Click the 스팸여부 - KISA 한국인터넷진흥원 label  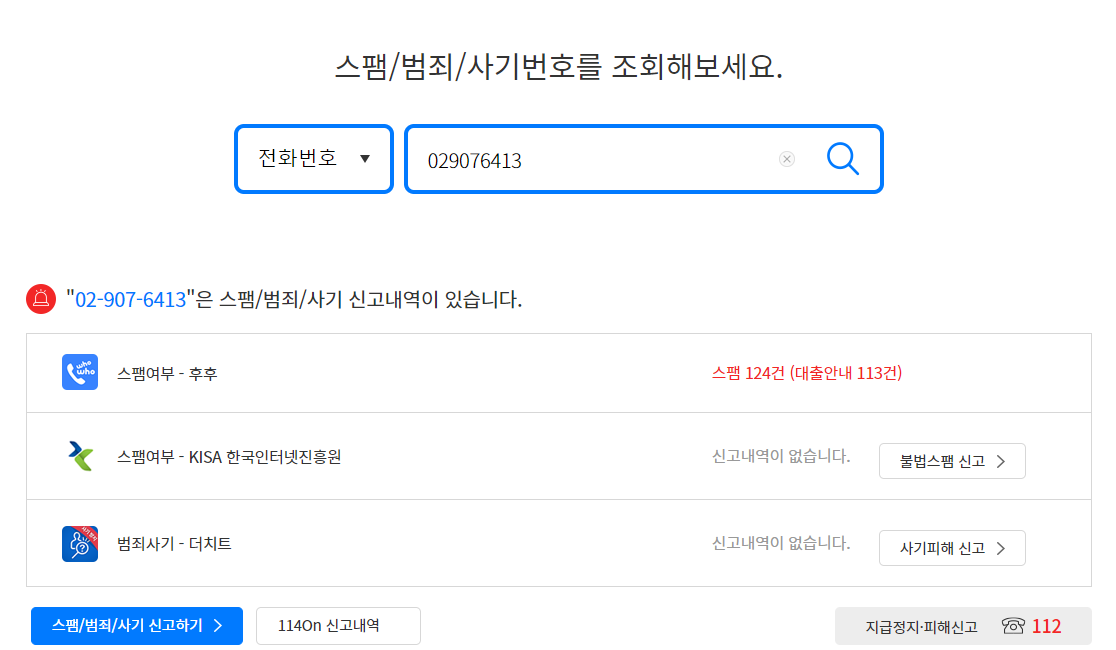click(229, 457)
